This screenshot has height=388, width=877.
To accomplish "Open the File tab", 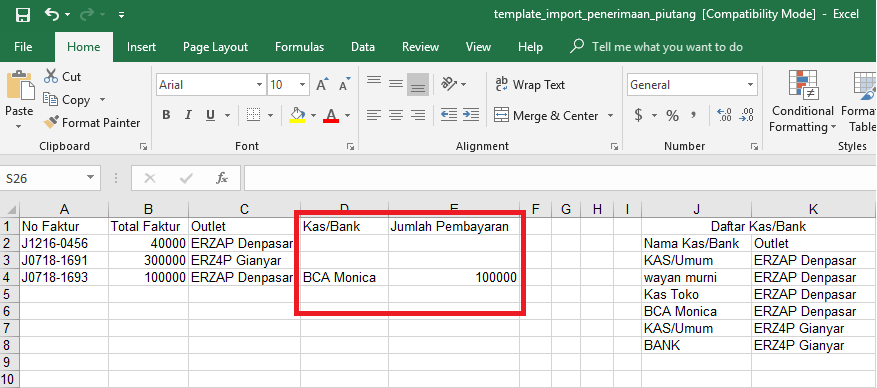I will [23, 47].
